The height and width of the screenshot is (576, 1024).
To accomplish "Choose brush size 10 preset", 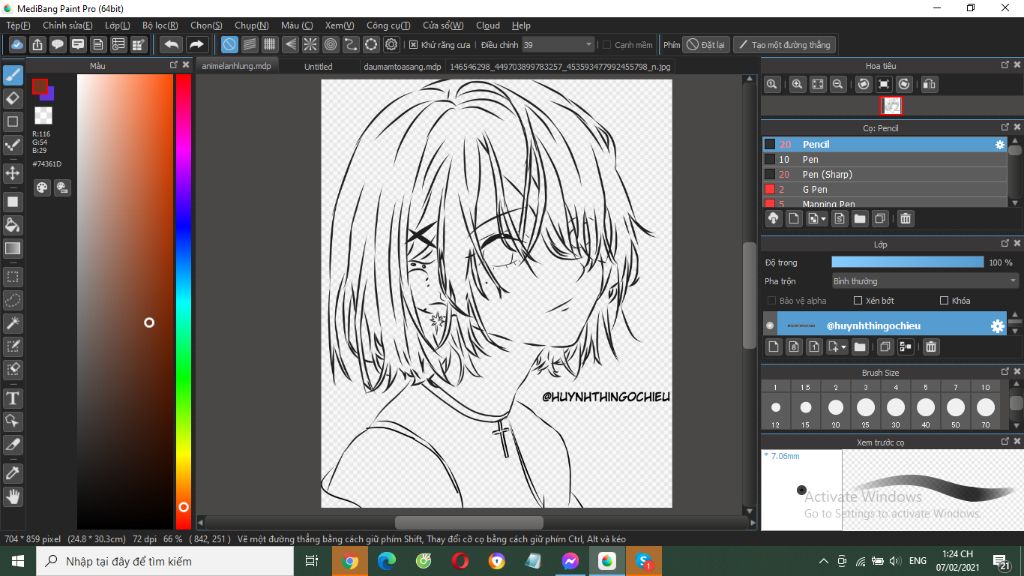I will 985,387.
